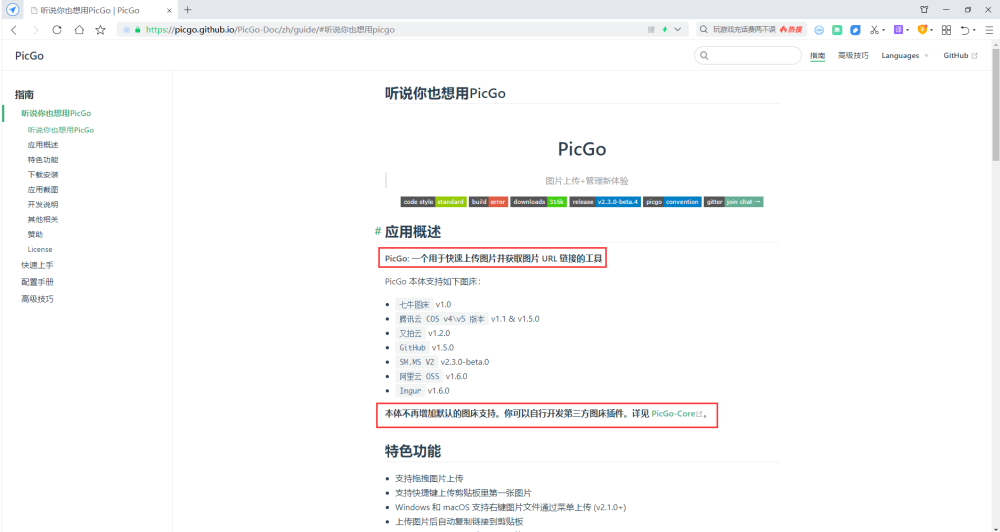Select the green sub-item 听说你也想用PicGo
1000x532 pixels.
click(61, 129)
